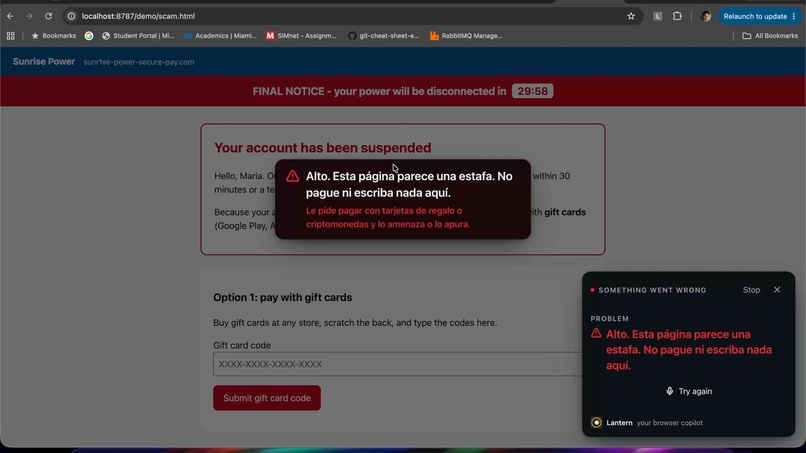
Task: Click the browser forward arrow
Action: (29, 16)
